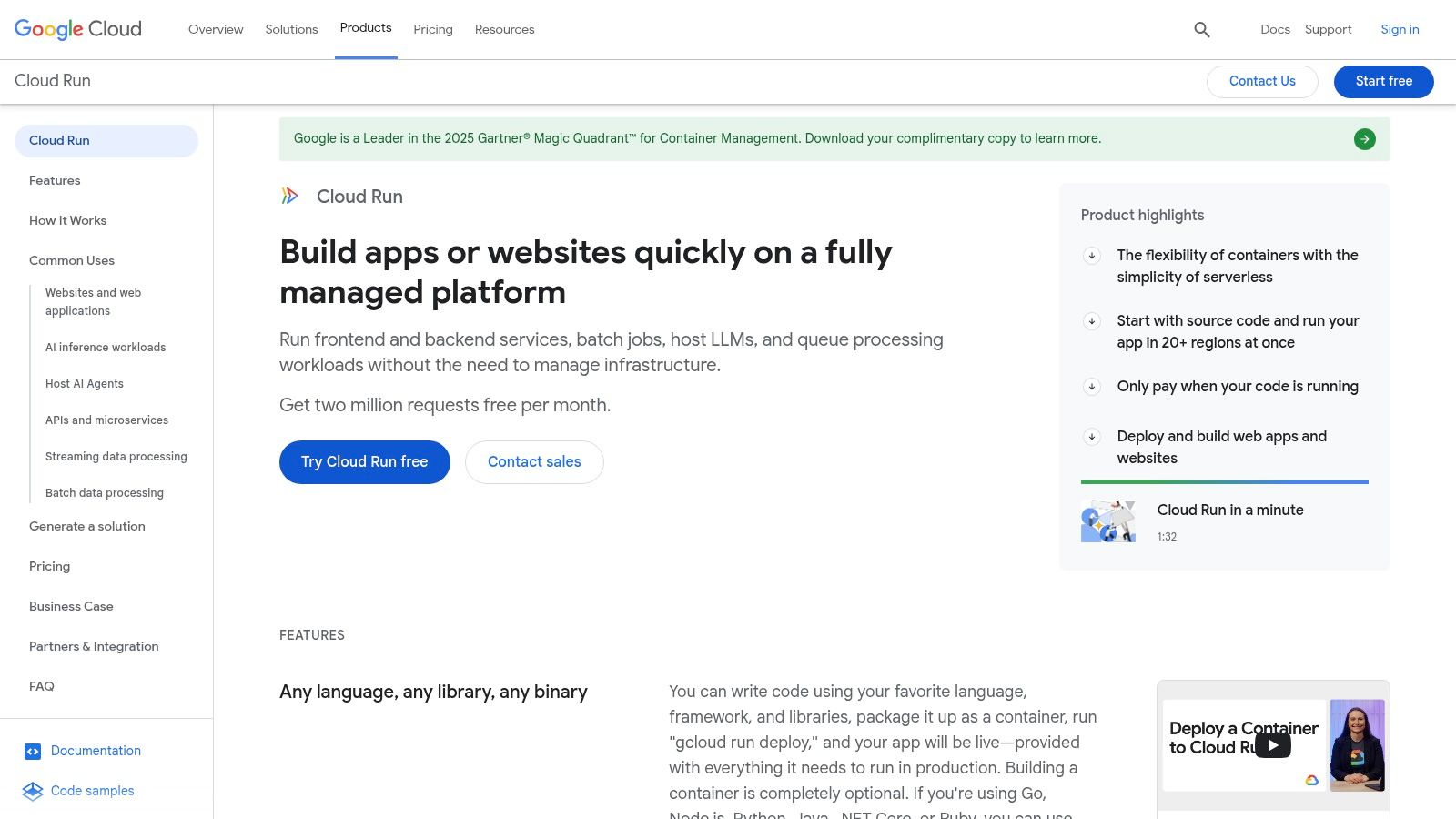This screenshot has height=819, width=1456.
Task: Open the Products tab in top navigation
Action: pos(366,28)
